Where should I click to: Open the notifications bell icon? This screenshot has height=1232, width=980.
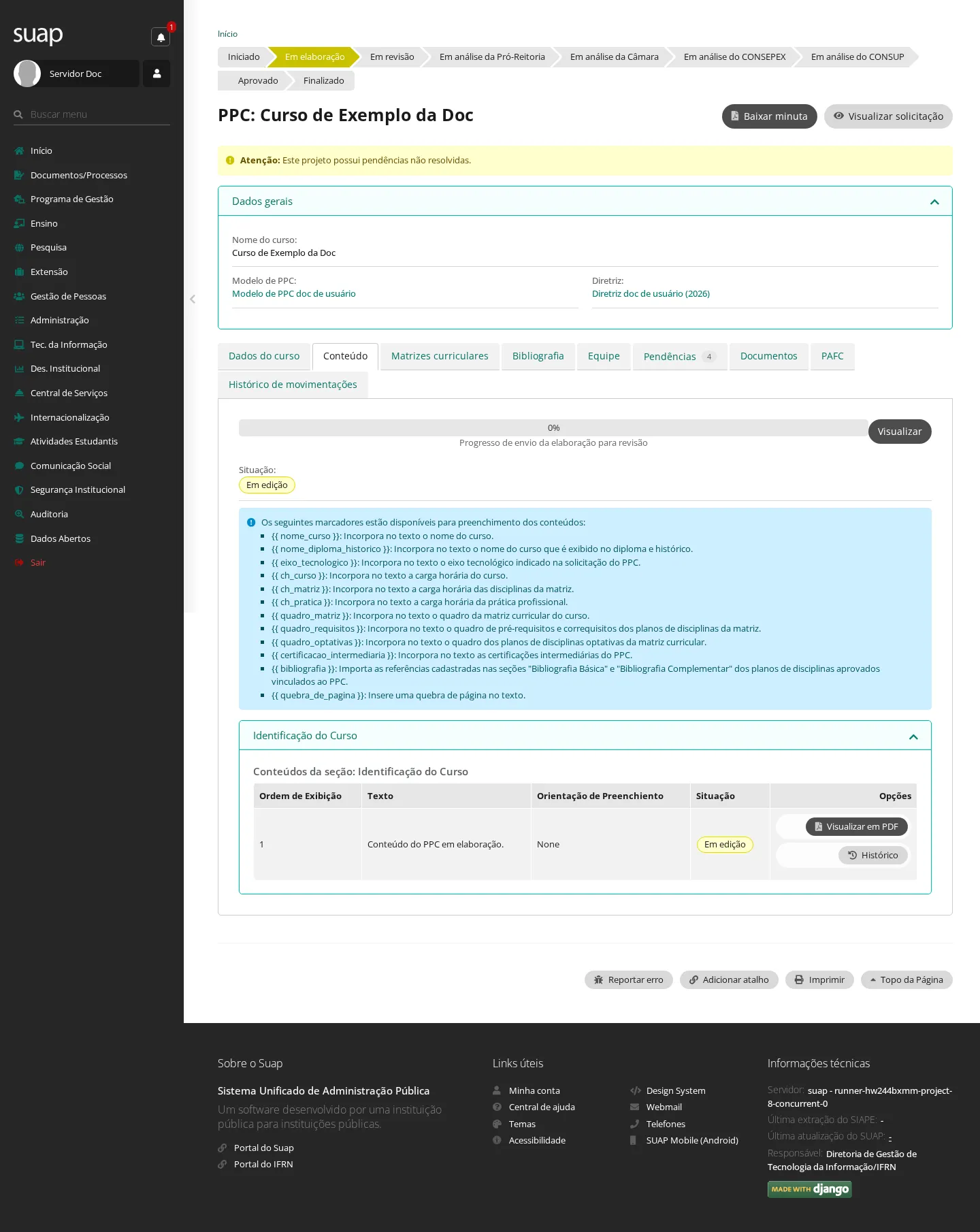click(161, 37)
